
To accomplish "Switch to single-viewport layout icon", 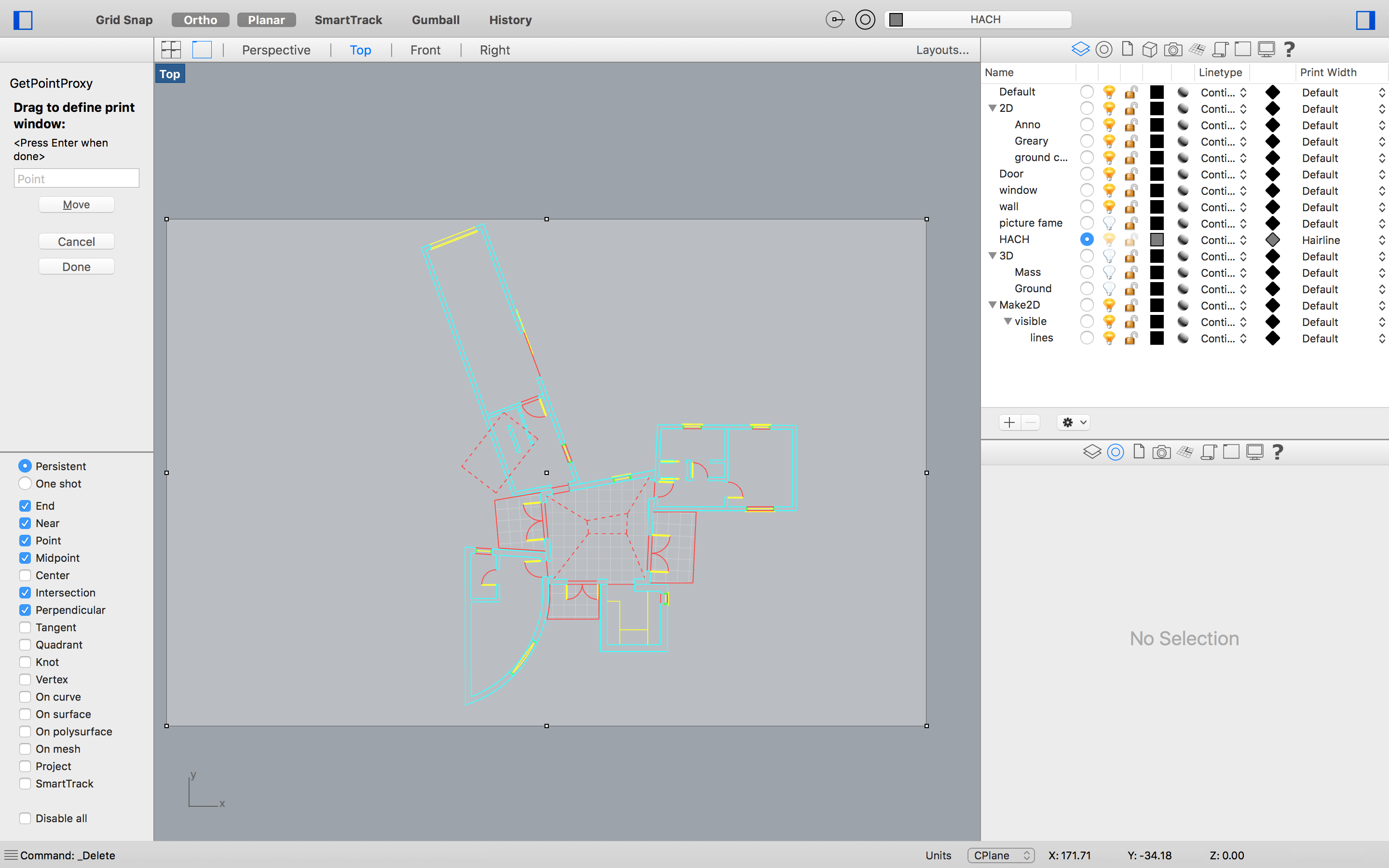I will tap(202, 50).
